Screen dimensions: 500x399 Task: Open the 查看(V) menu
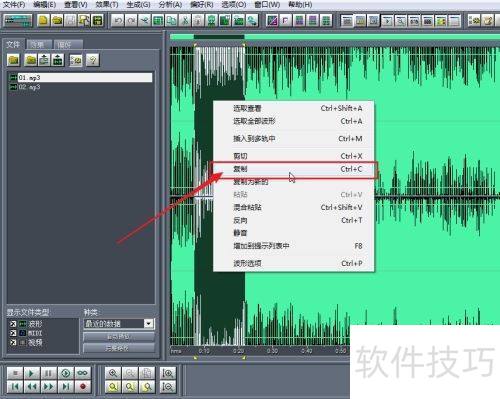click(76, 5)
